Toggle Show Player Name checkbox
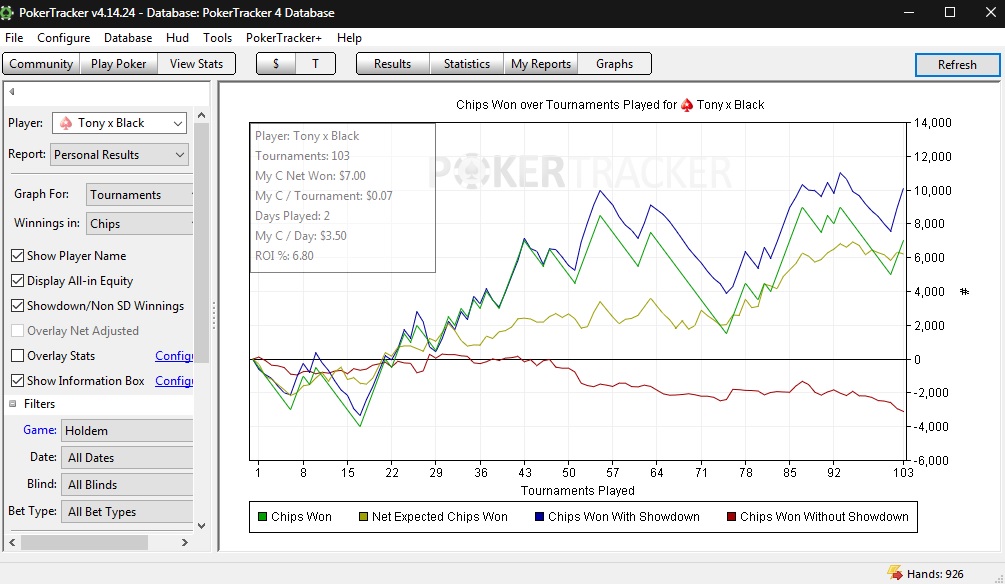Screen dimensions: 1005x584 click(x=18, y=256)
